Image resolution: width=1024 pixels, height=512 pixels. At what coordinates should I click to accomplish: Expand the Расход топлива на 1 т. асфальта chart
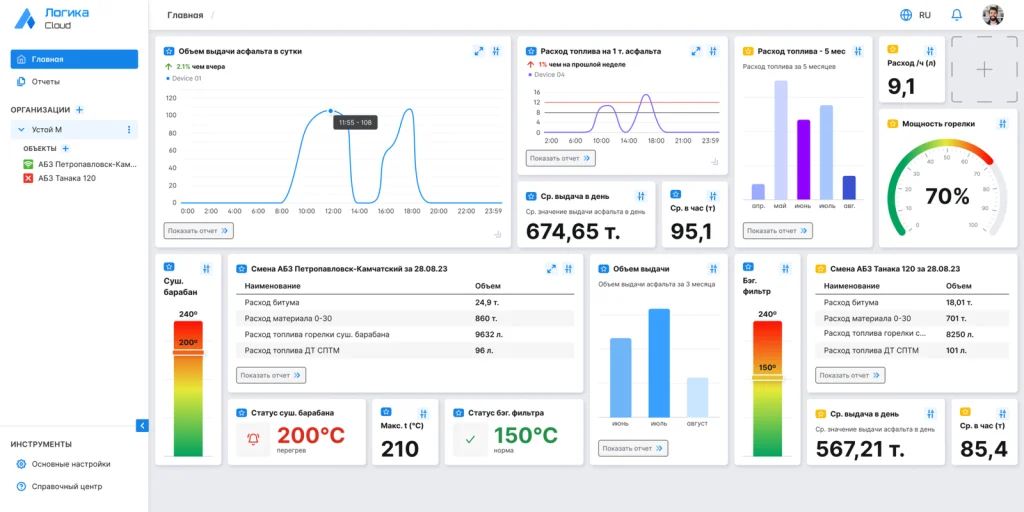point(696,51)
